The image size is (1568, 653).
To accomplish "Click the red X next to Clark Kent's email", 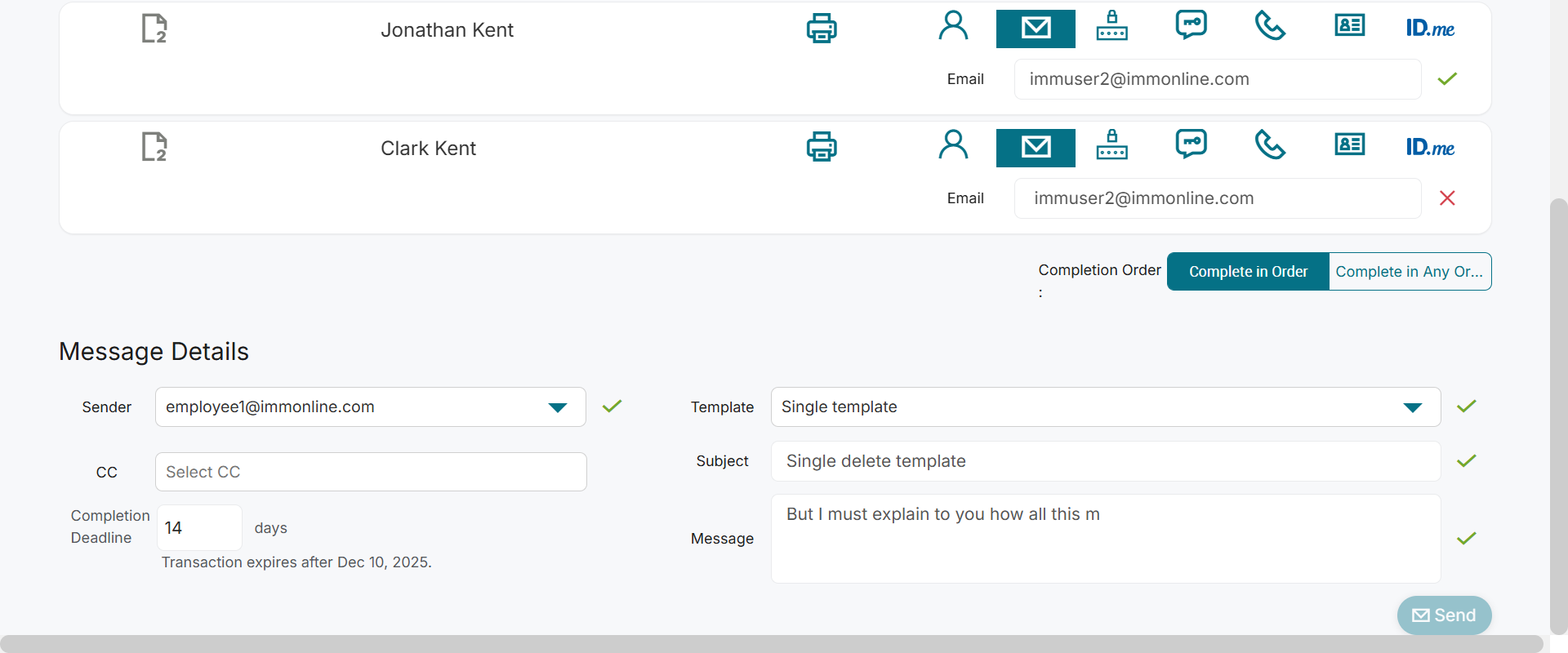I will (x=1447, y=198).
